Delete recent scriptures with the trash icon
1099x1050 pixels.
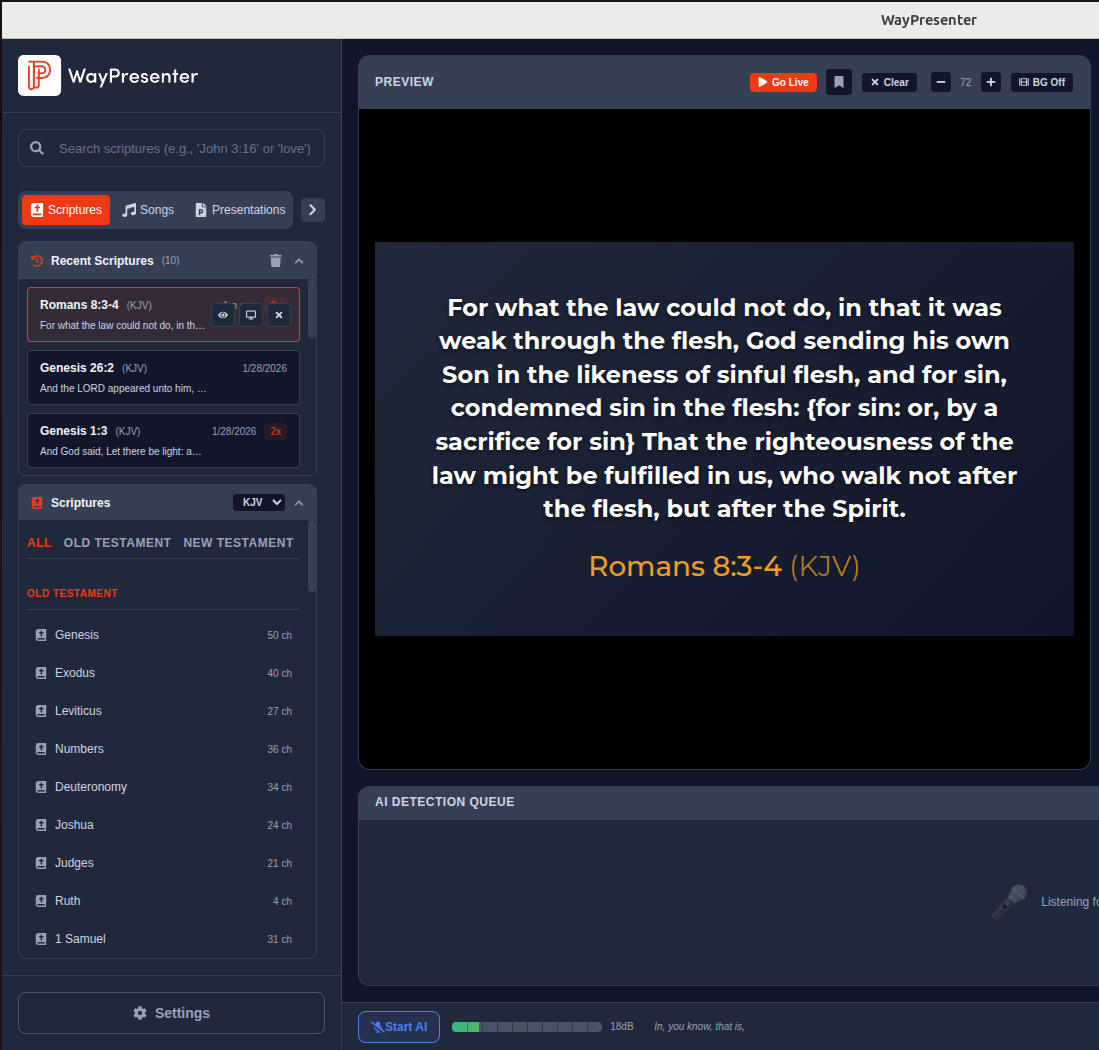pyautogui.click(x=276, y=261)
